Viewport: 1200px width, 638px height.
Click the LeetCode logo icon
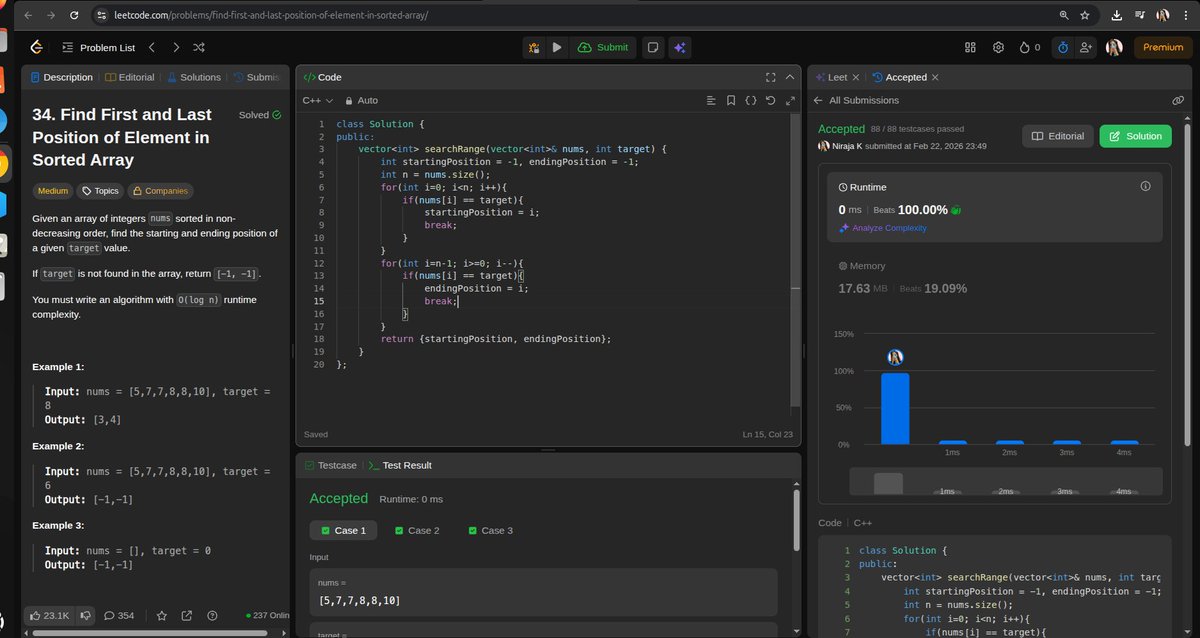coord(37,47)
